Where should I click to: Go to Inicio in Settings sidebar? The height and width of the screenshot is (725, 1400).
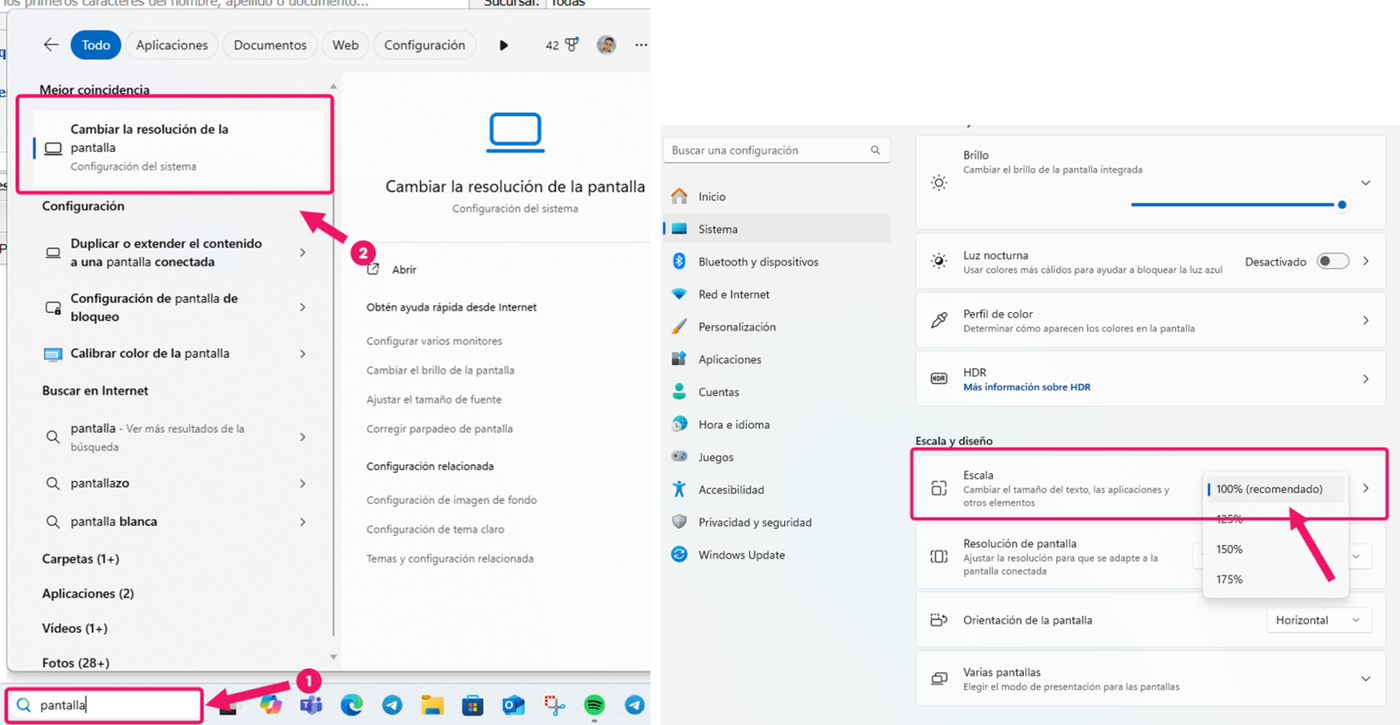click(x=777, y=196)
